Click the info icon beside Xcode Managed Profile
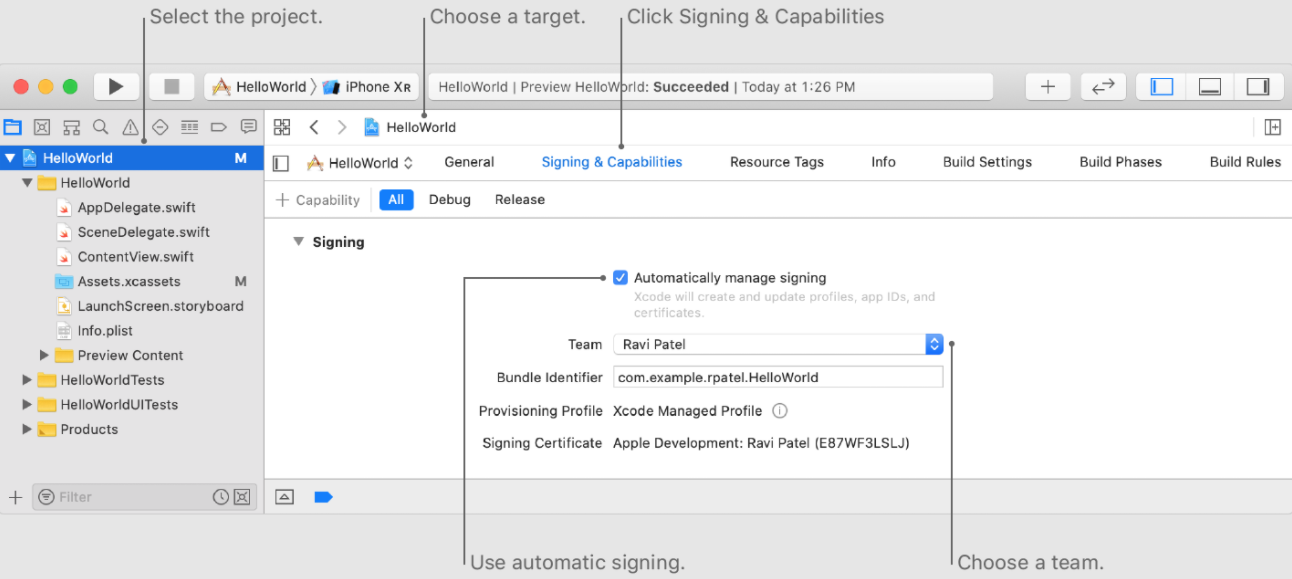The width and height of the screenshot is (1292, 579). (x=780, y=411)
